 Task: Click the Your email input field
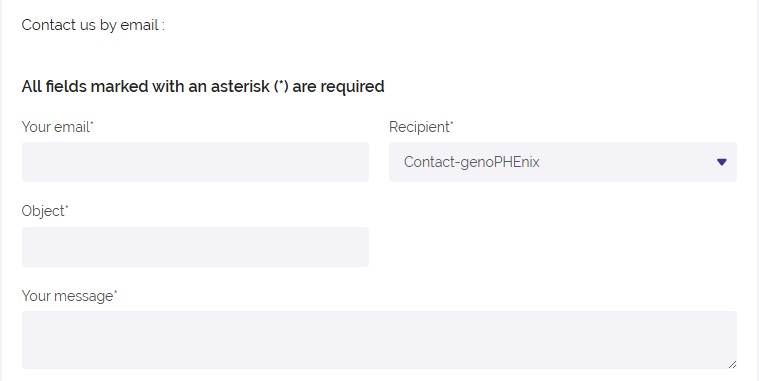pos(195,162)
